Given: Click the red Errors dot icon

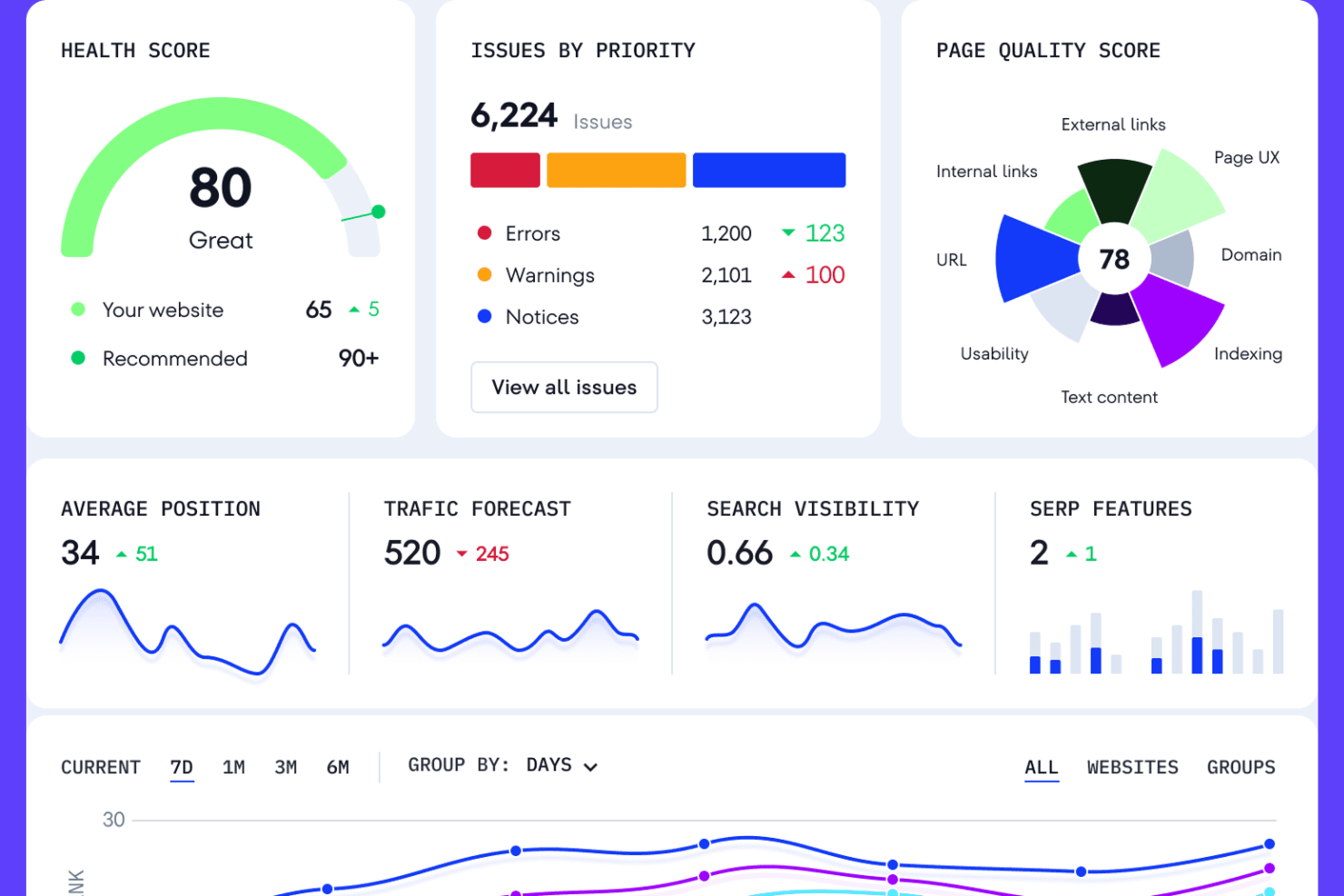Looking at the screenshot, I should (x=485, y=233).
